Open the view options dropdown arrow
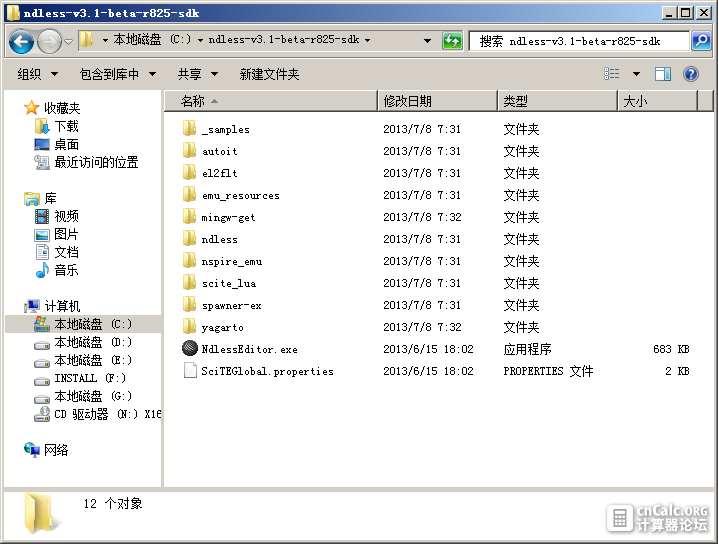718x544 pixels. coord(636,74)
